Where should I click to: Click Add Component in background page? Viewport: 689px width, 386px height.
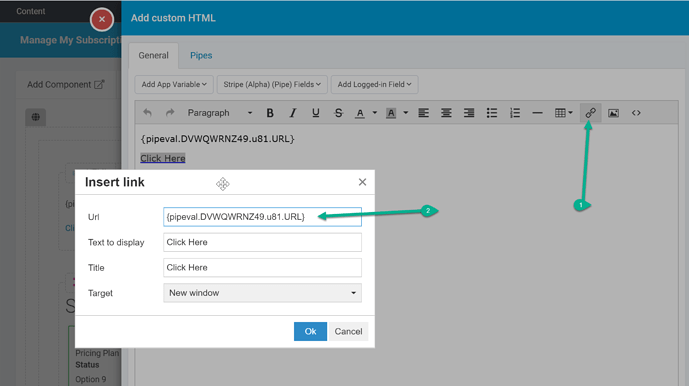click(65, 84)
